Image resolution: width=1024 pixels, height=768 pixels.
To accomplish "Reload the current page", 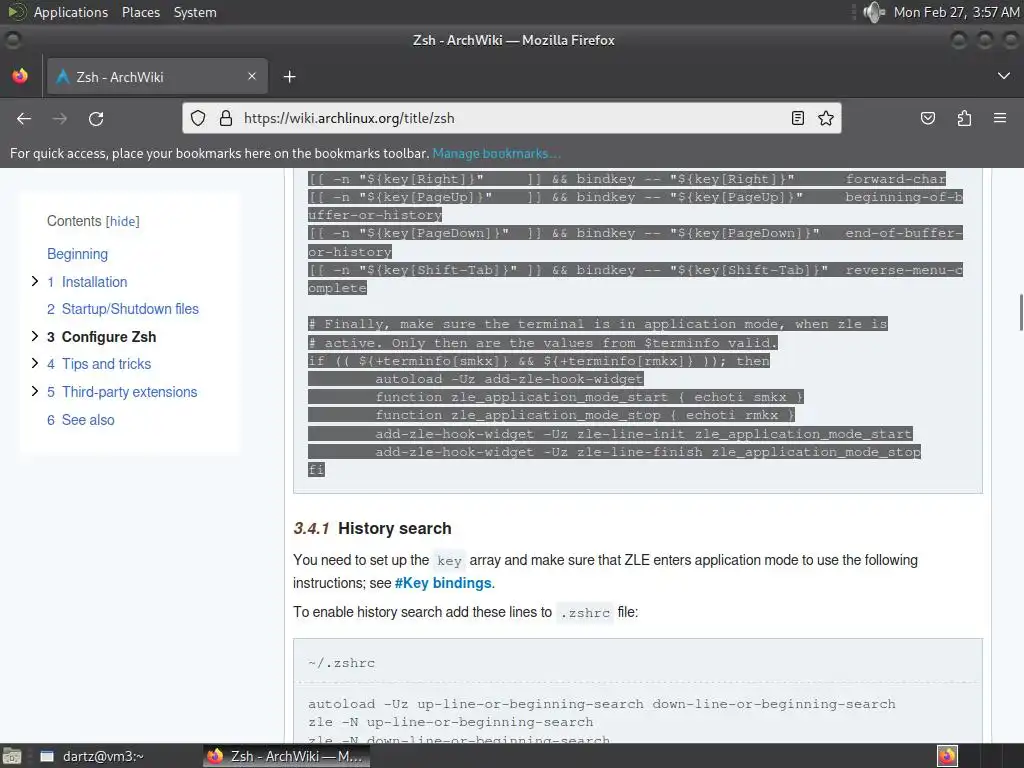I will click(96, 118).
